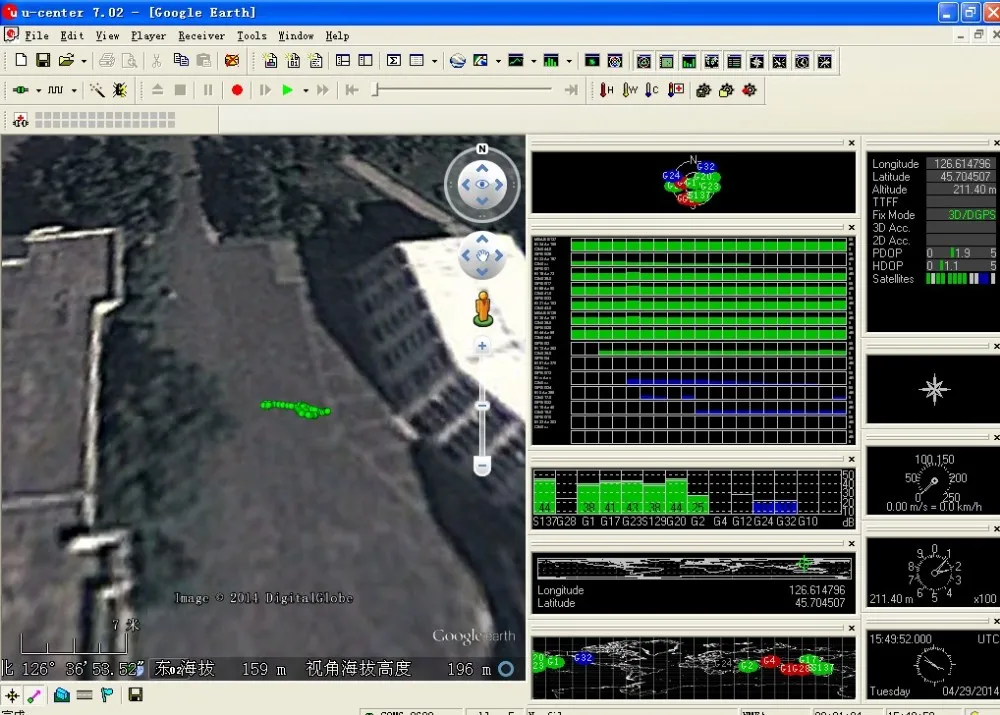
Task: Open the File menu
Action: click(x=36, y=36)
